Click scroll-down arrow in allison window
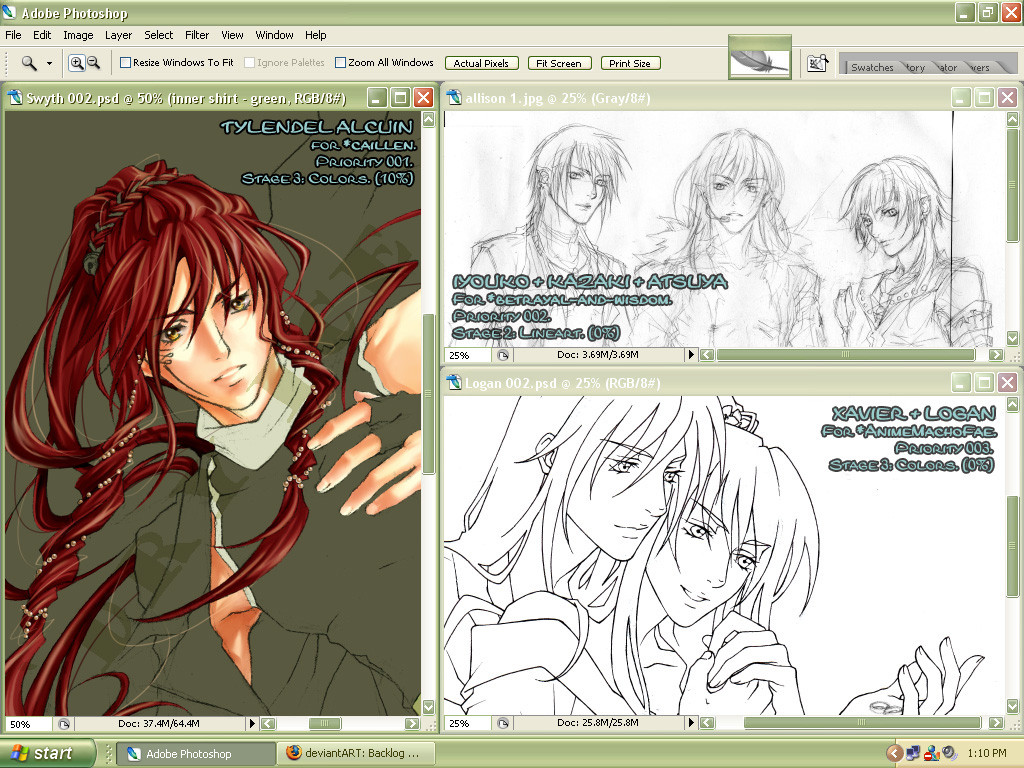 tap(1013, 338)
